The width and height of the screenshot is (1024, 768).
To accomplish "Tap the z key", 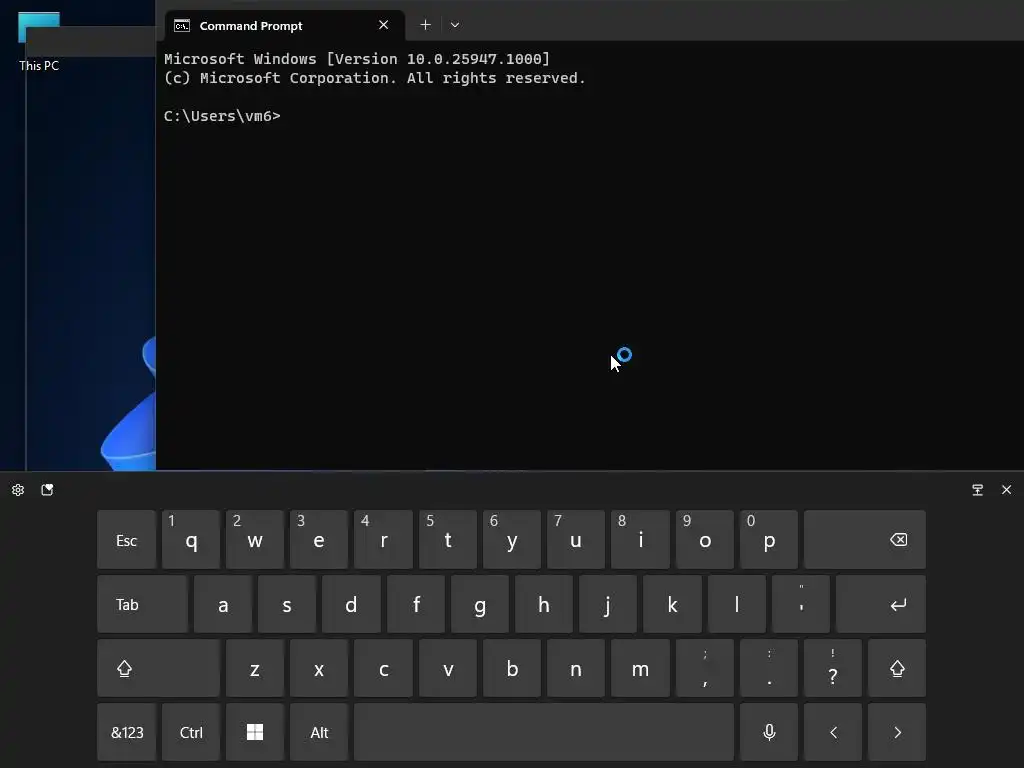I will [x=255, y=669].
